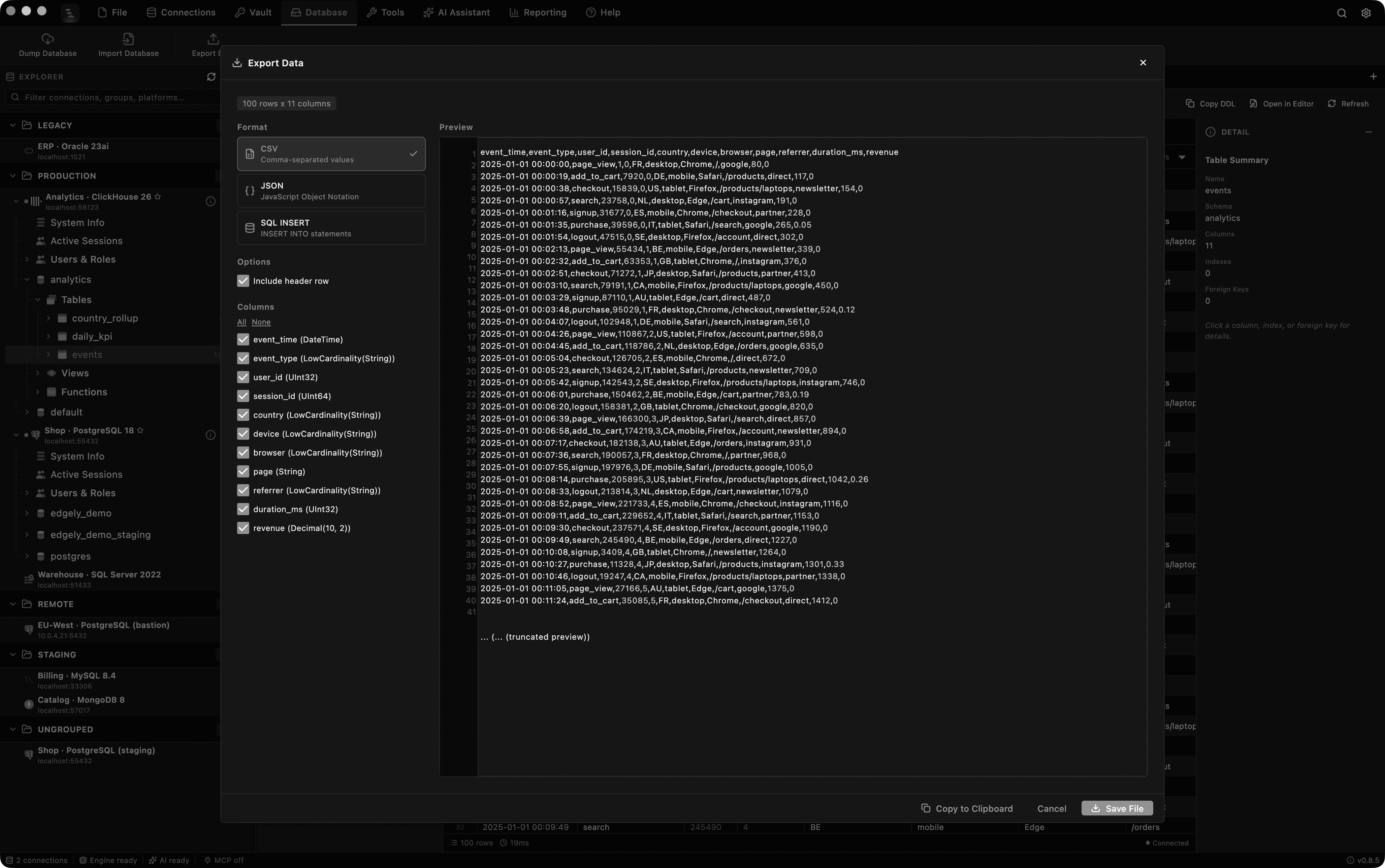Collapse the PRODUCTION group in Explorer

[x=13, y=176]
